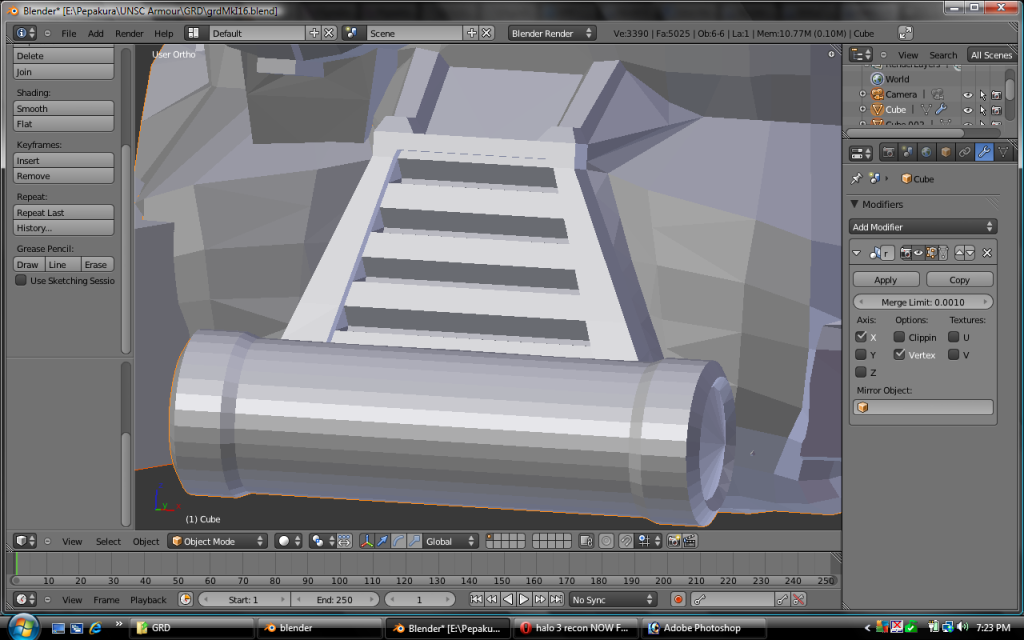
Task: Collapse the Modifiers panel triangle
Action: 855,204
